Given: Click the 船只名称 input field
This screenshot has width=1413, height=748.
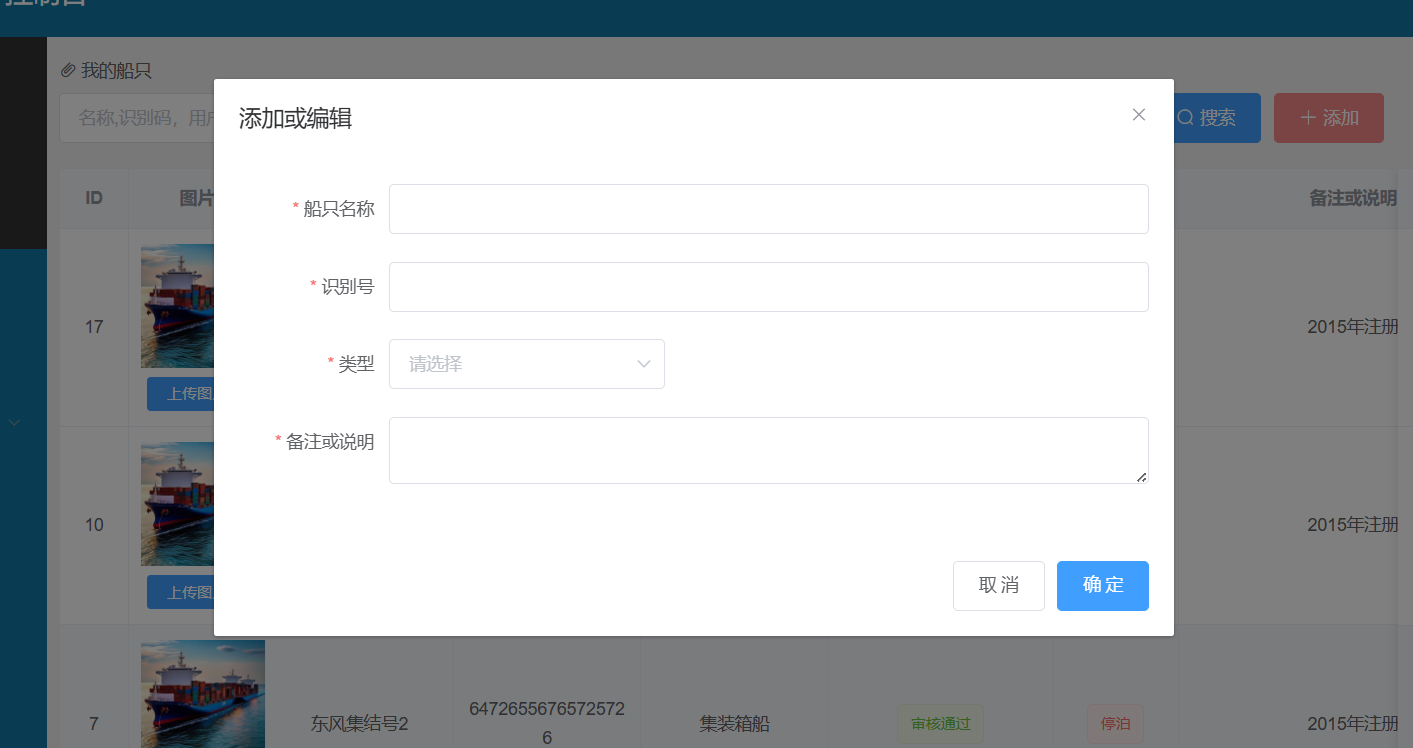Looking at the screenshot, I should 768,209.
